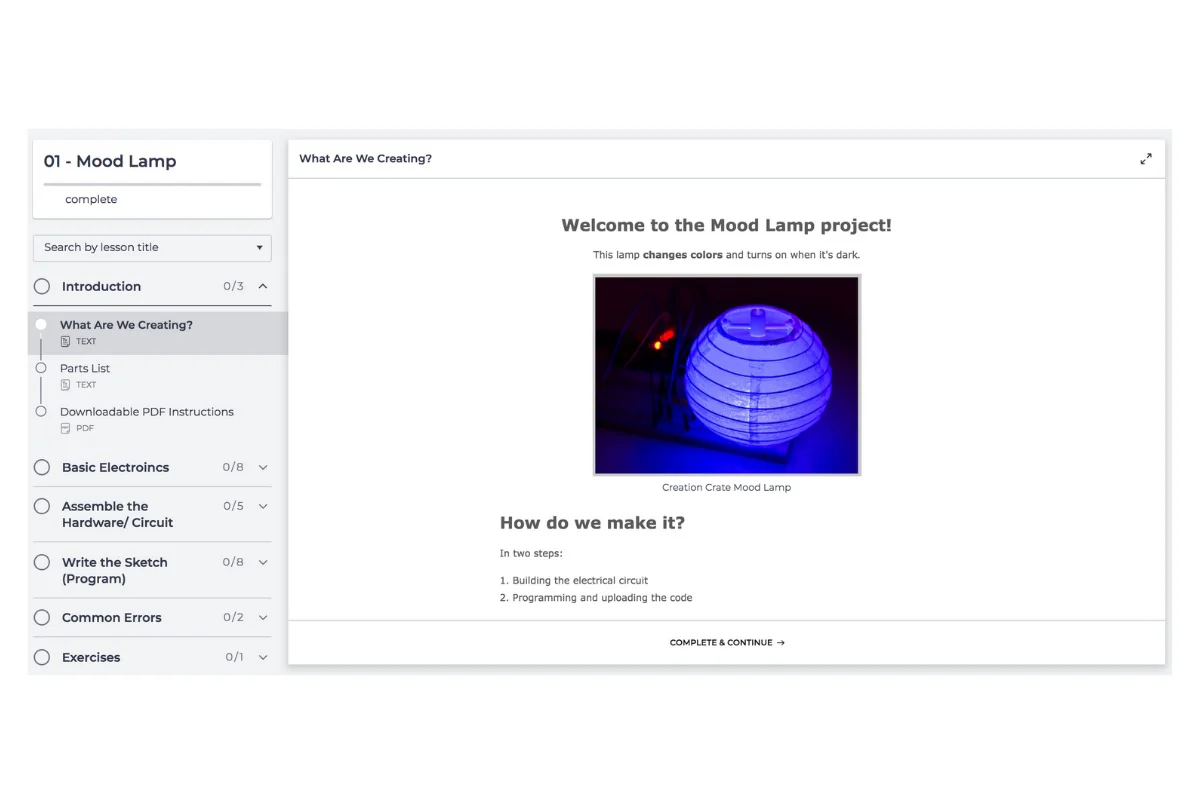Image resolution: width=1200 pixels, height=800 pixels.
Task: Toggle Assemble the Hardware/ Circuit completion circle
Action: pos(42,506)
